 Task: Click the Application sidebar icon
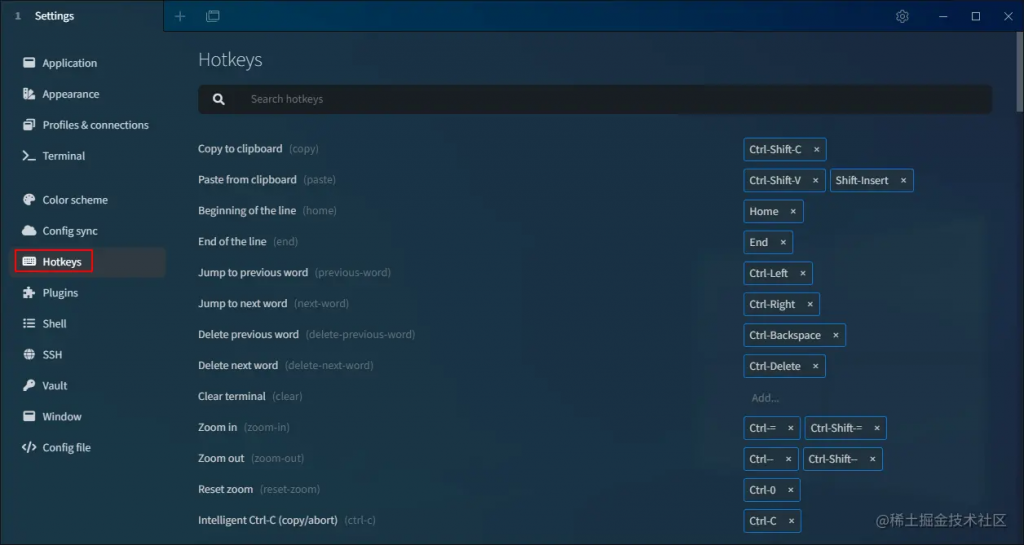coord(29,63)
